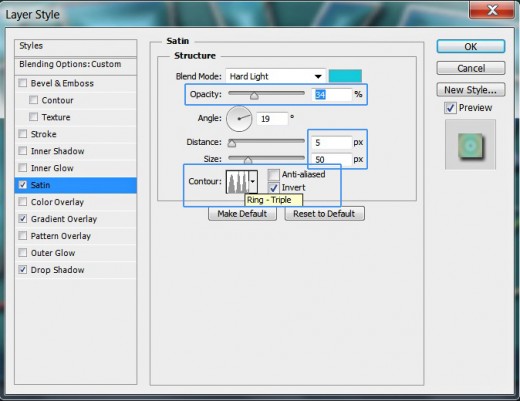This screenshot has width=520, height=401.
Task: Open the Blend Mode Hard Light dropdown
Action: coord(275,76)
